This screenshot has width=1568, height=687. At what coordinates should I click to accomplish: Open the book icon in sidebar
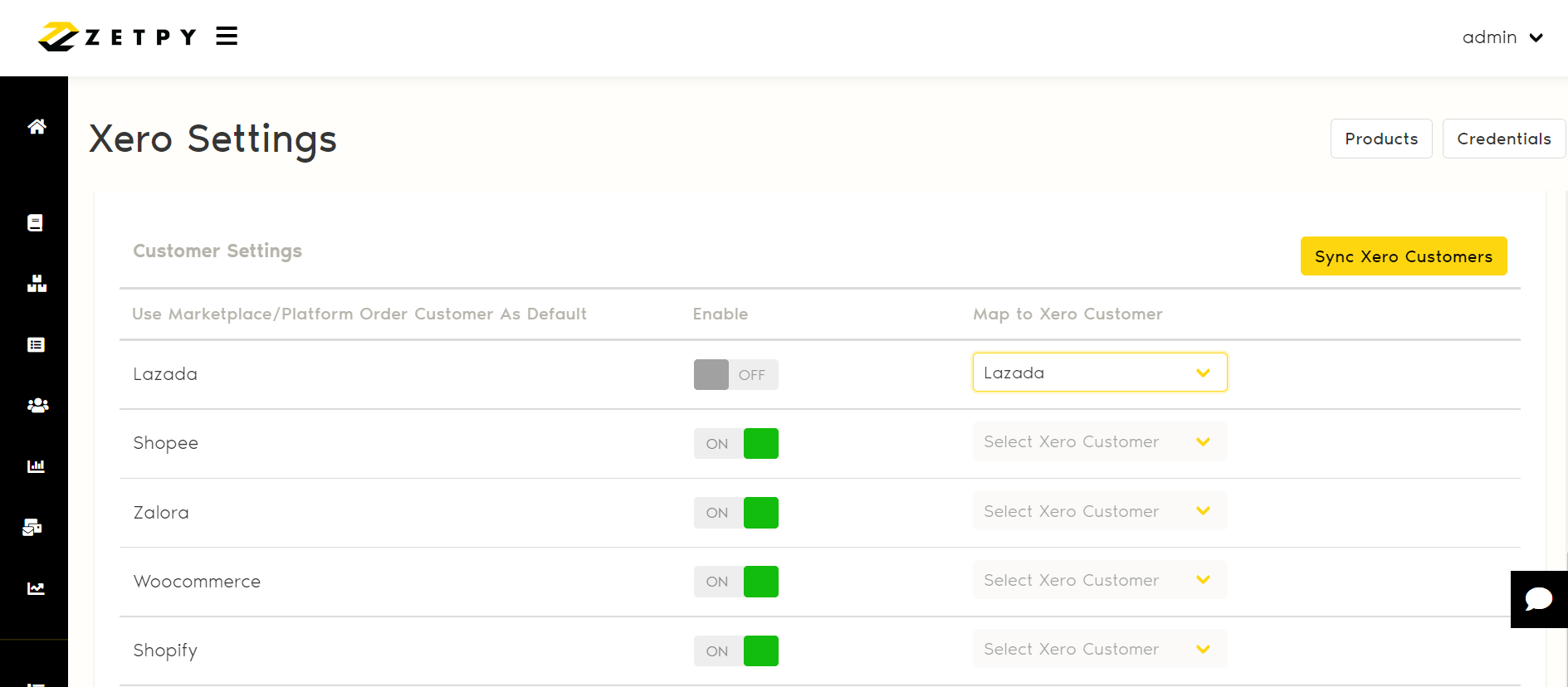click(x=35, y=222)
